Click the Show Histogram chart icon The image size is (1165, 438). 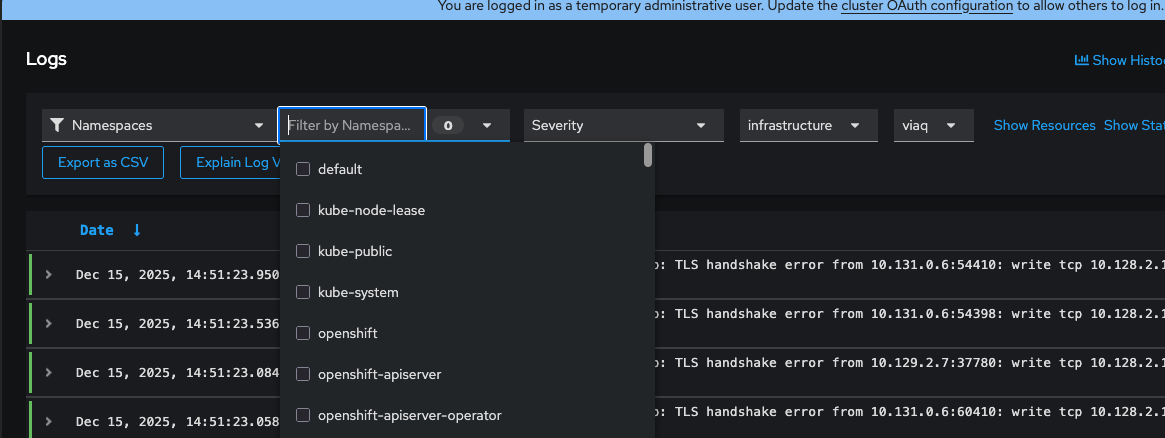(1081, 60)
